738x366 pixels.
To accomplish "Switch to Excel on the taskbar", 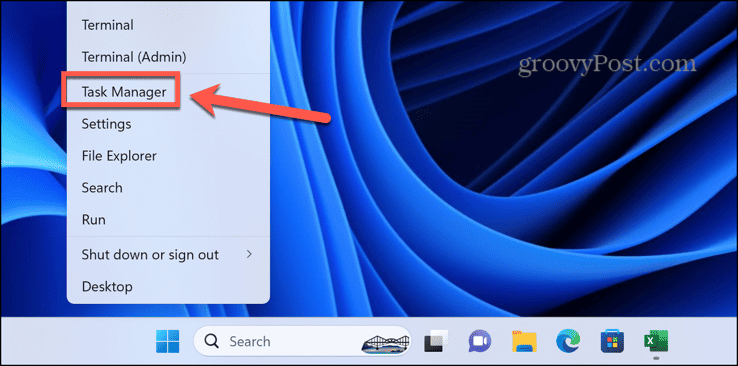I will tap(656, 341).
